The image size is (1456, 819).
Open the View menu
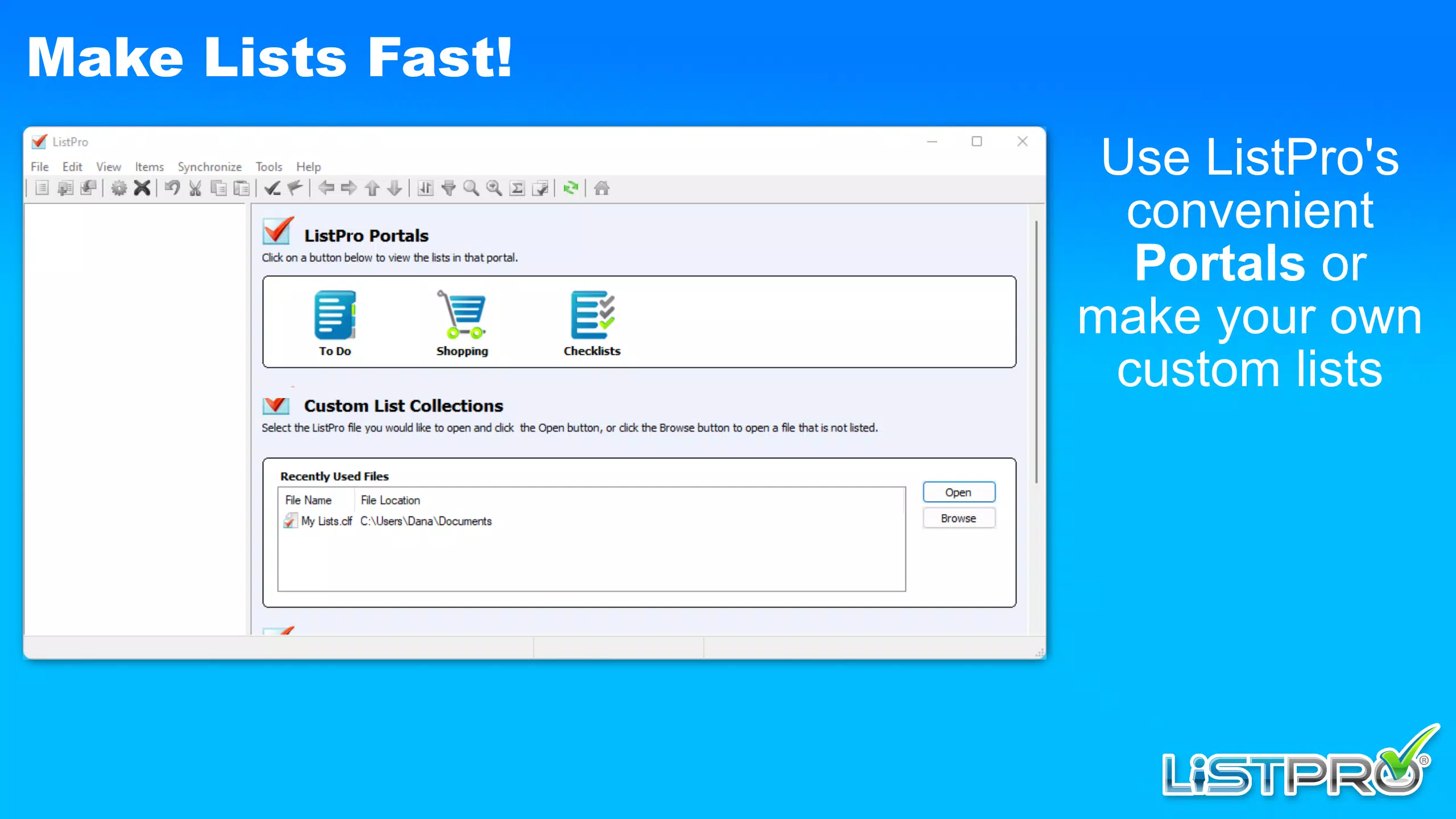coord(109,167)
